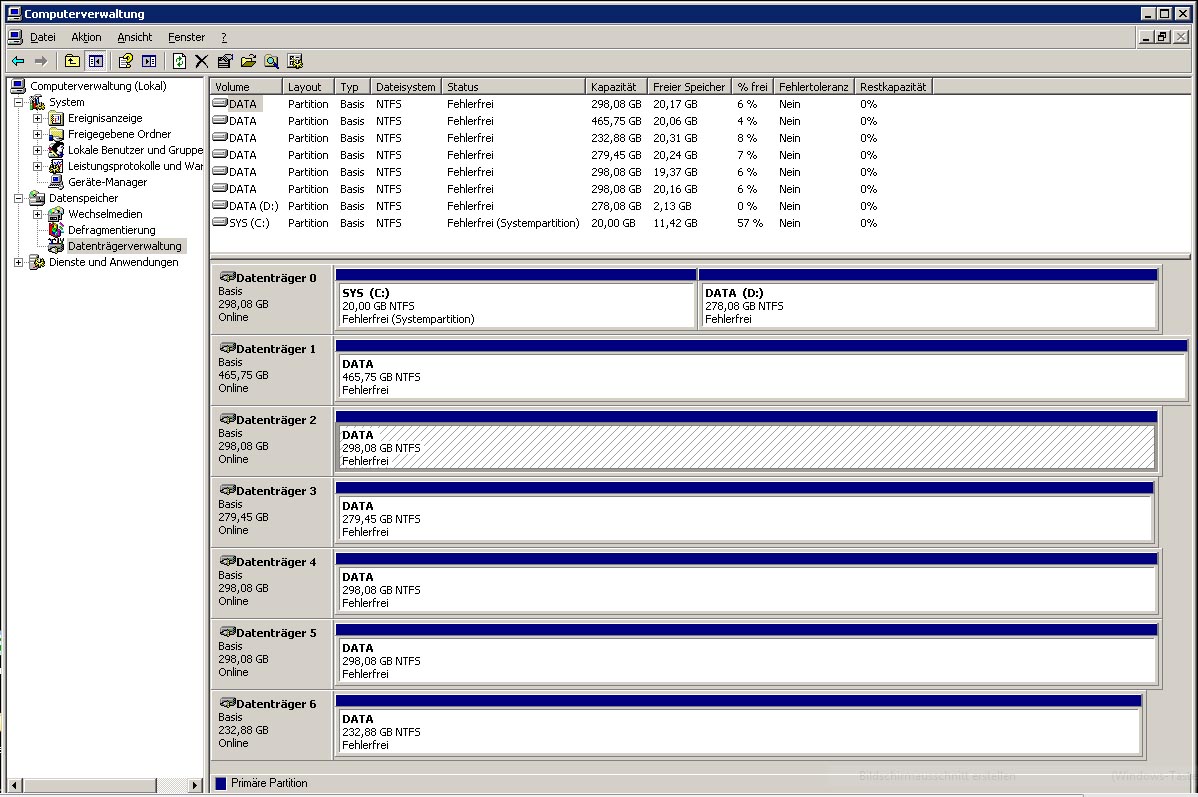Click the forward arrow toolbar icon
Screen dimensions: 1198x797
[41, 61]
